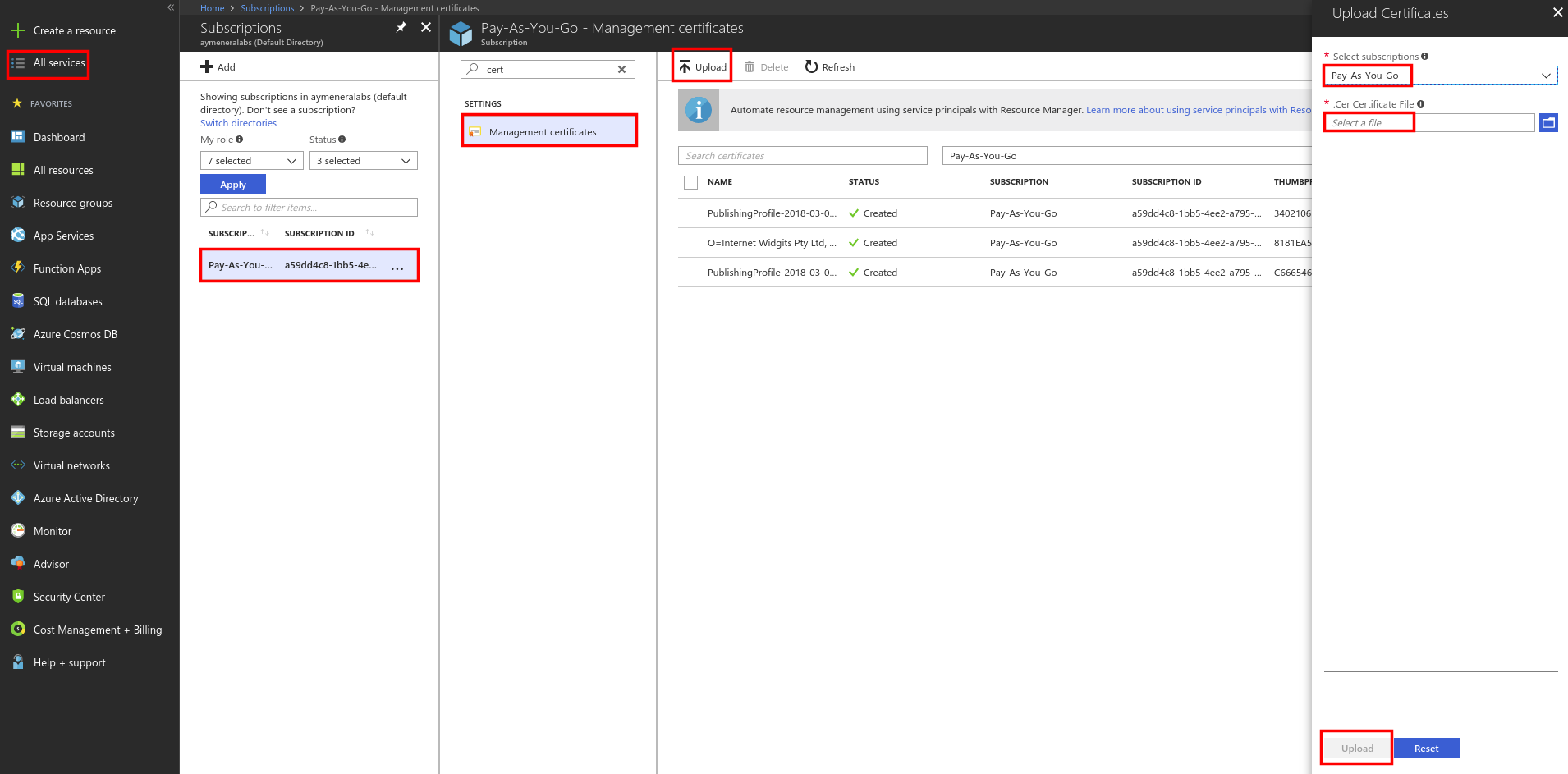Clear the cert search box with the X
The image size is (1568, 774).
[621, 69]
